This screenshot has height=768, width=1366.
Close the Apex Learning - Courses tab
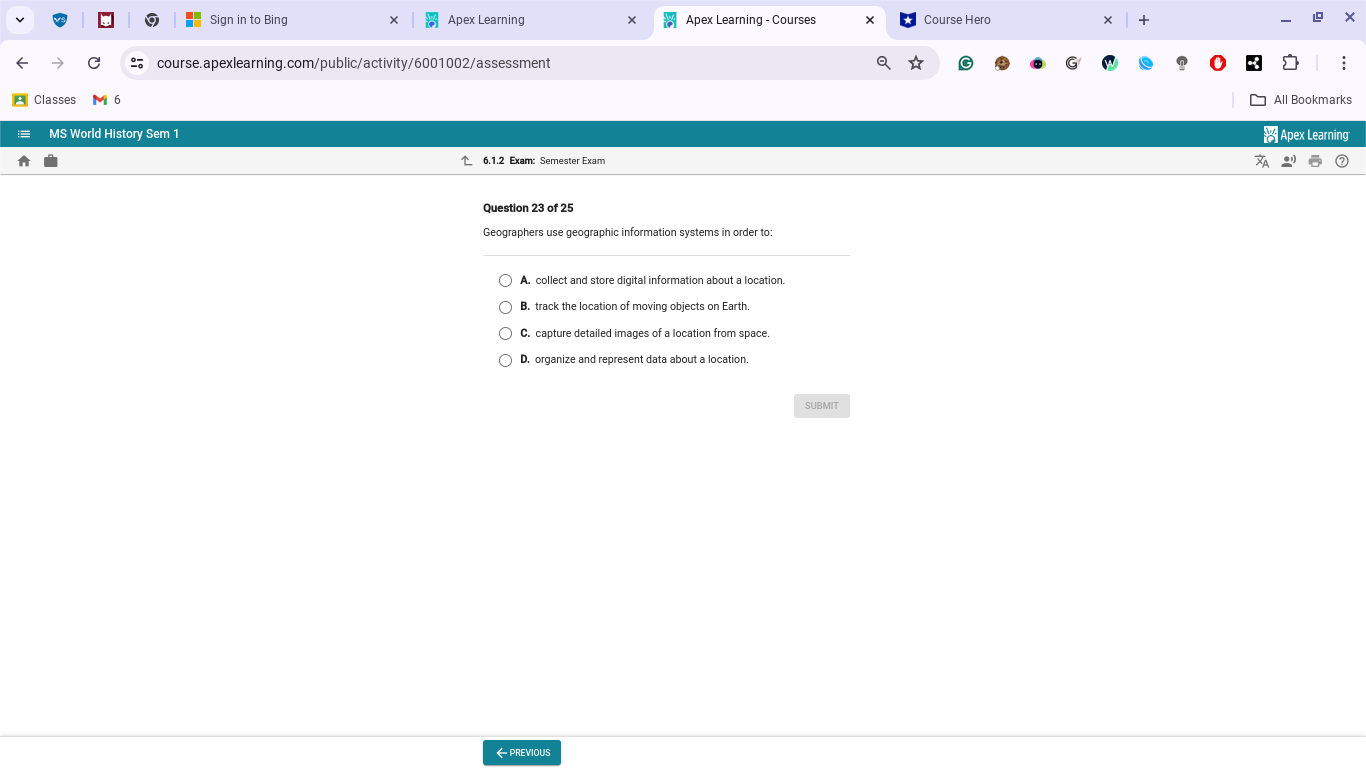(x=870, y=20)
